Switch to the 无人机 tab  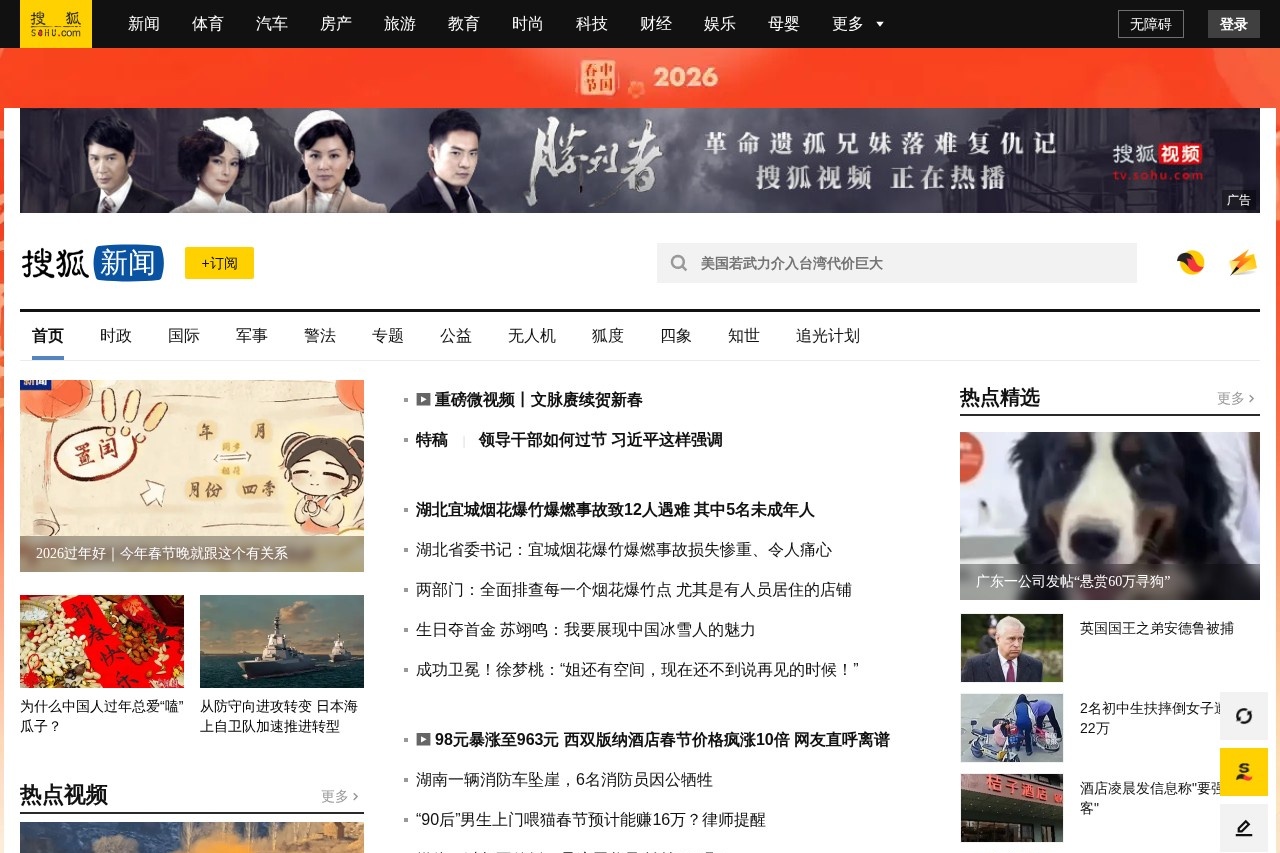(x=532, y=336)
